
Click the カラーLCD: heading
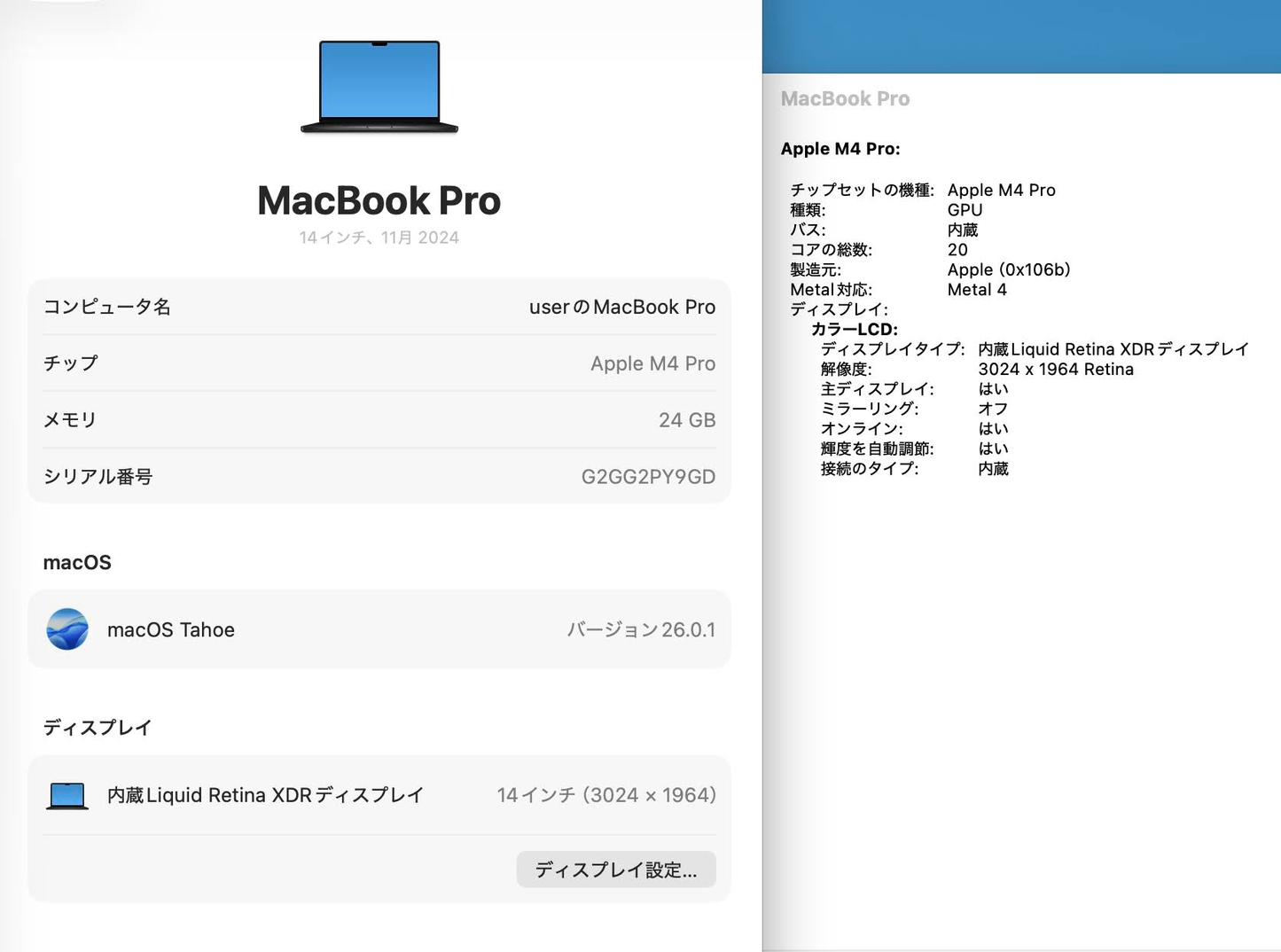(855, 330)
